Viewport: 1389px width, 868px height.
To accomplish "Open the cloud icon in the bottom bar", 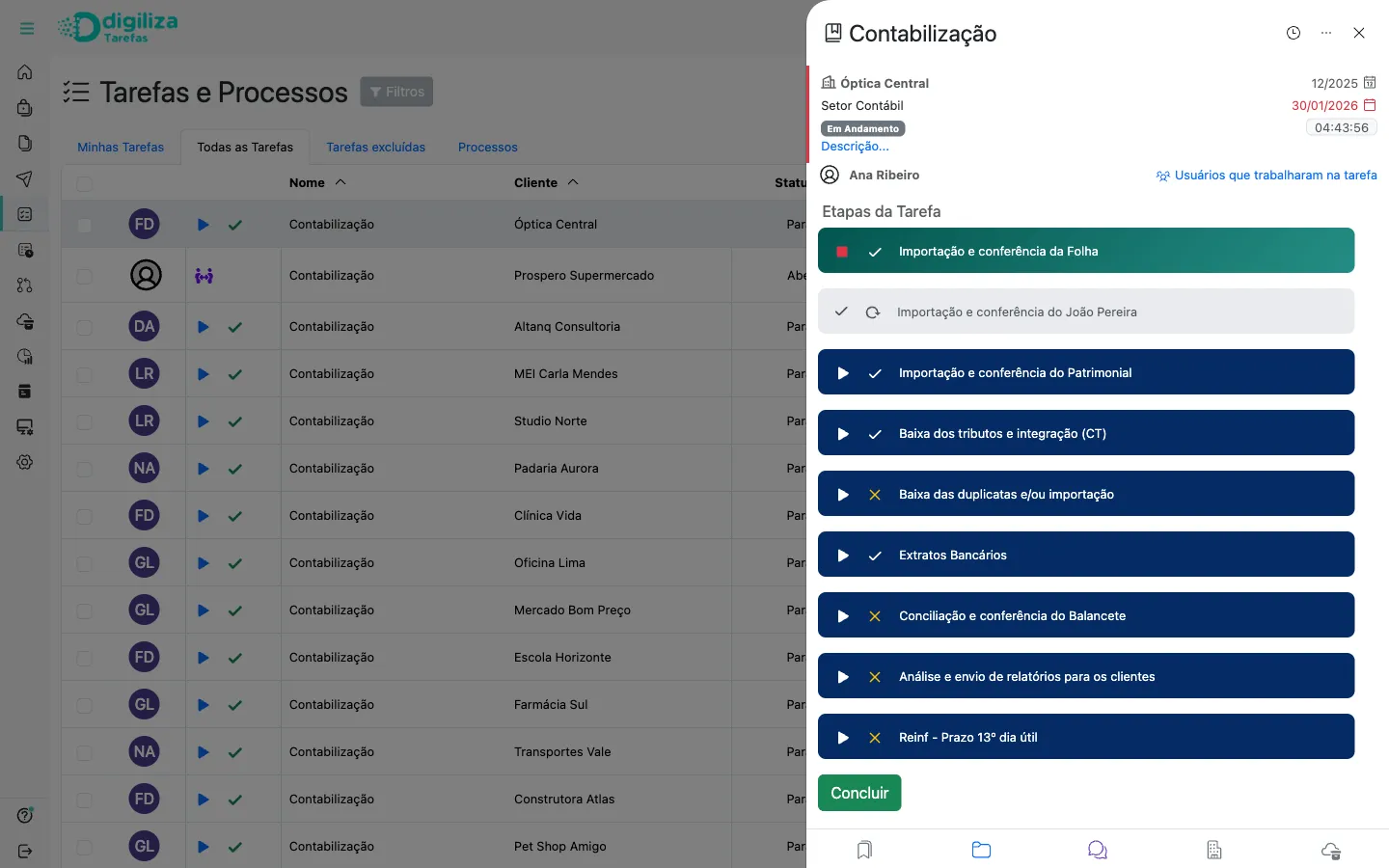I will tap(1331, 850).
